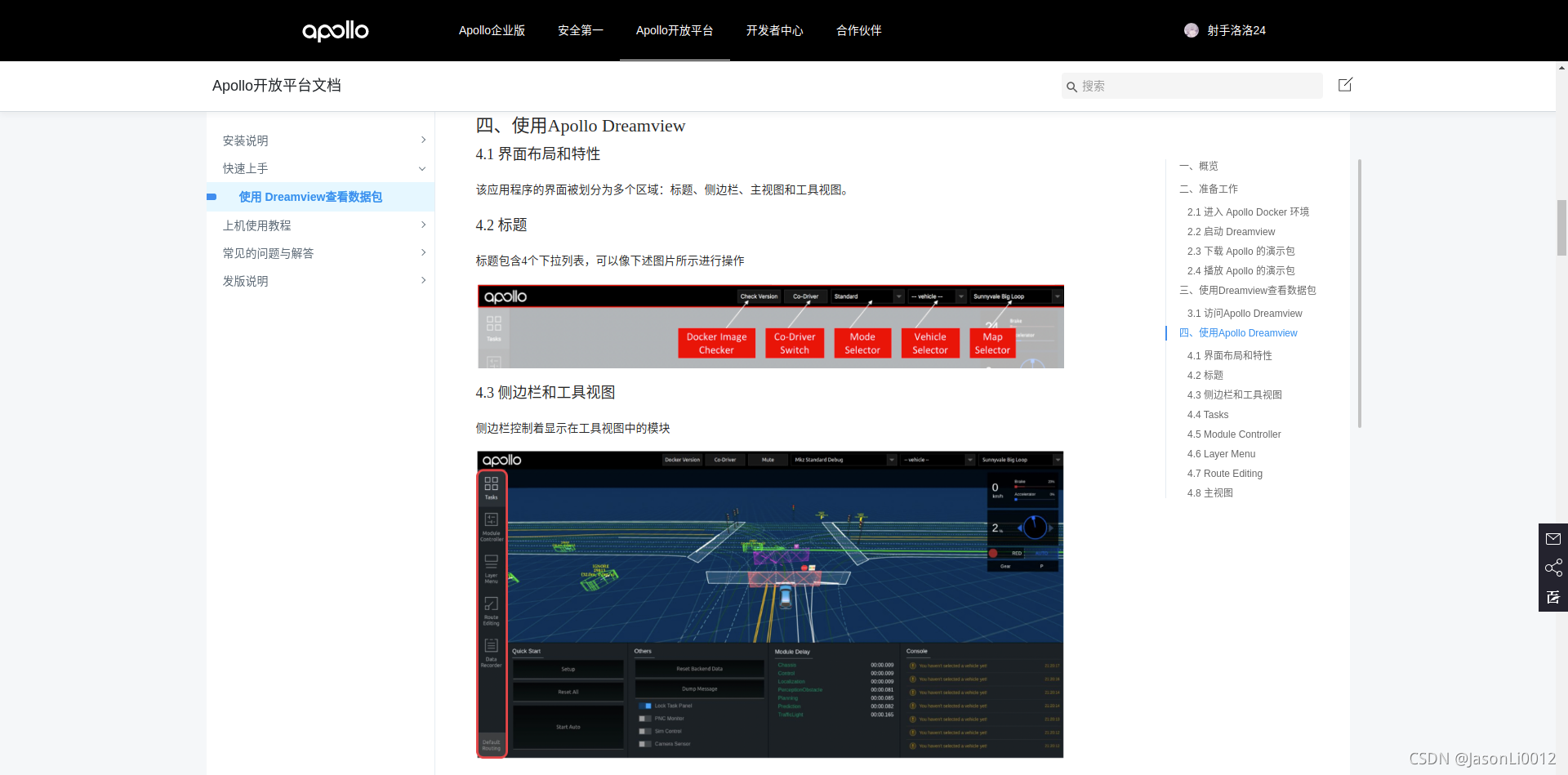
Task: Jump to 4.5 Module Controller in the outline
Action: pyautogui.click(x=1233, y=434)
